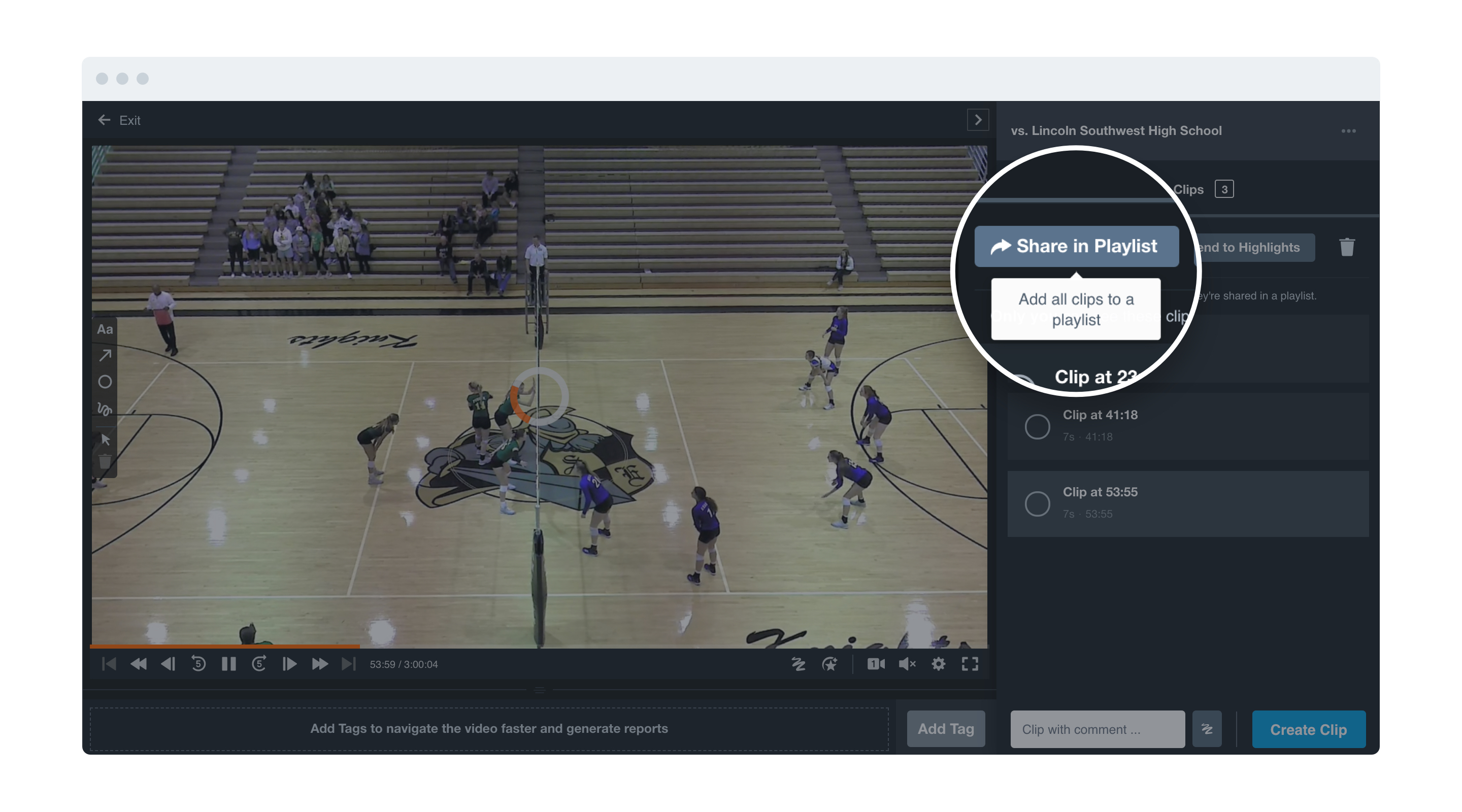1462x812 pixels.
Task: Unmute the video sound
Action: [907, 664]
